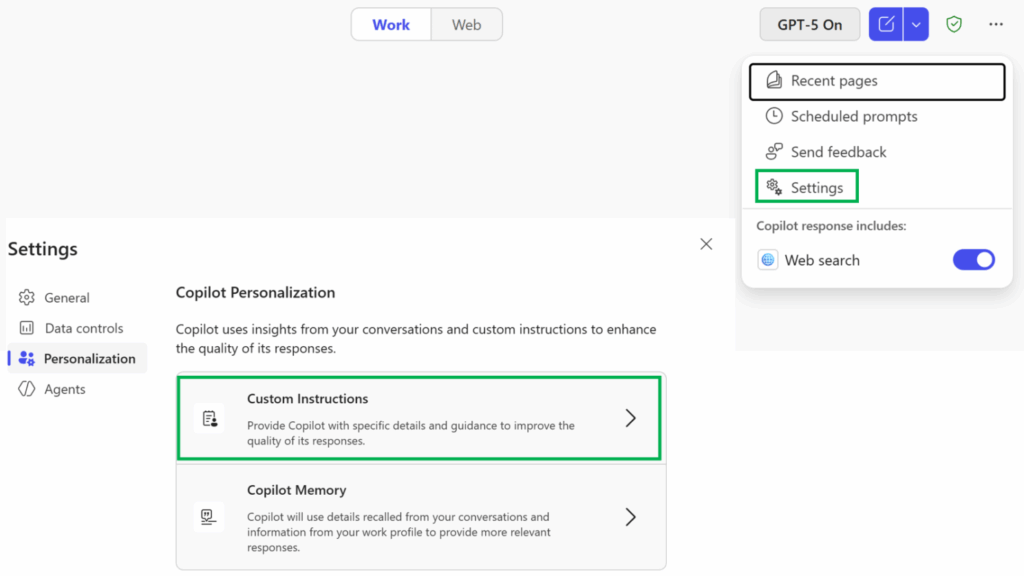Select Data controls in Settings sidebar
Viewport: 1024px width, 576px height.
(x=84, y=328)
